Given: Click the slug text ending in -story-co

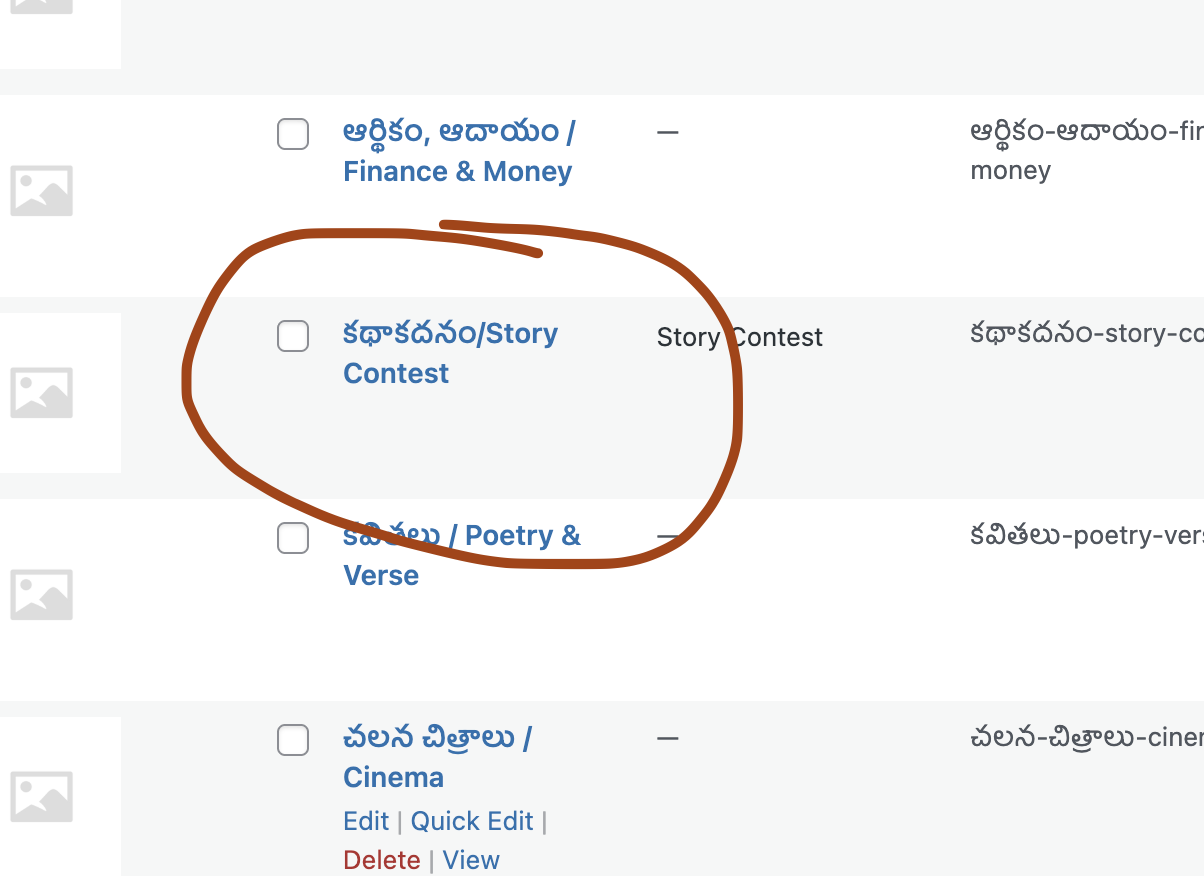Looking at the screenshot, I should tap(1087, 334).
